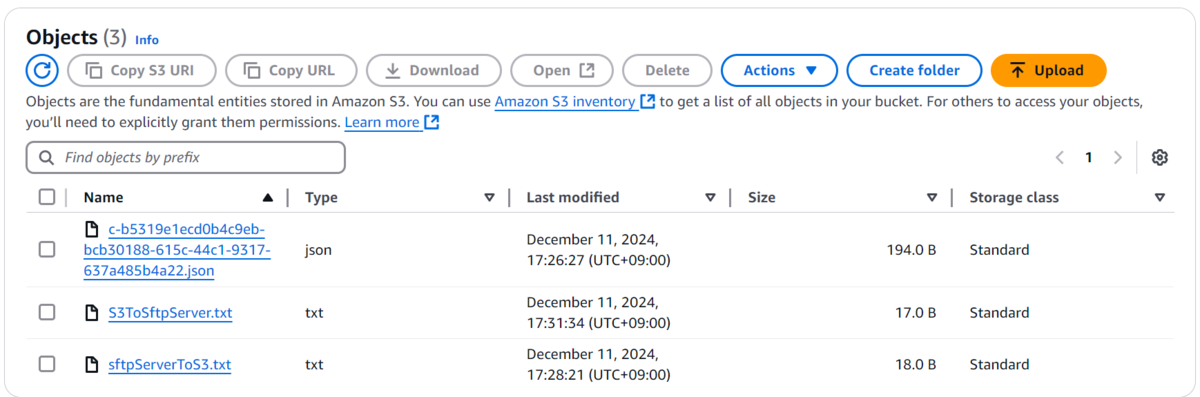Sort by Type column arrow
The width and height of the screenshot is (1200, 397).
tap(489, 198)
